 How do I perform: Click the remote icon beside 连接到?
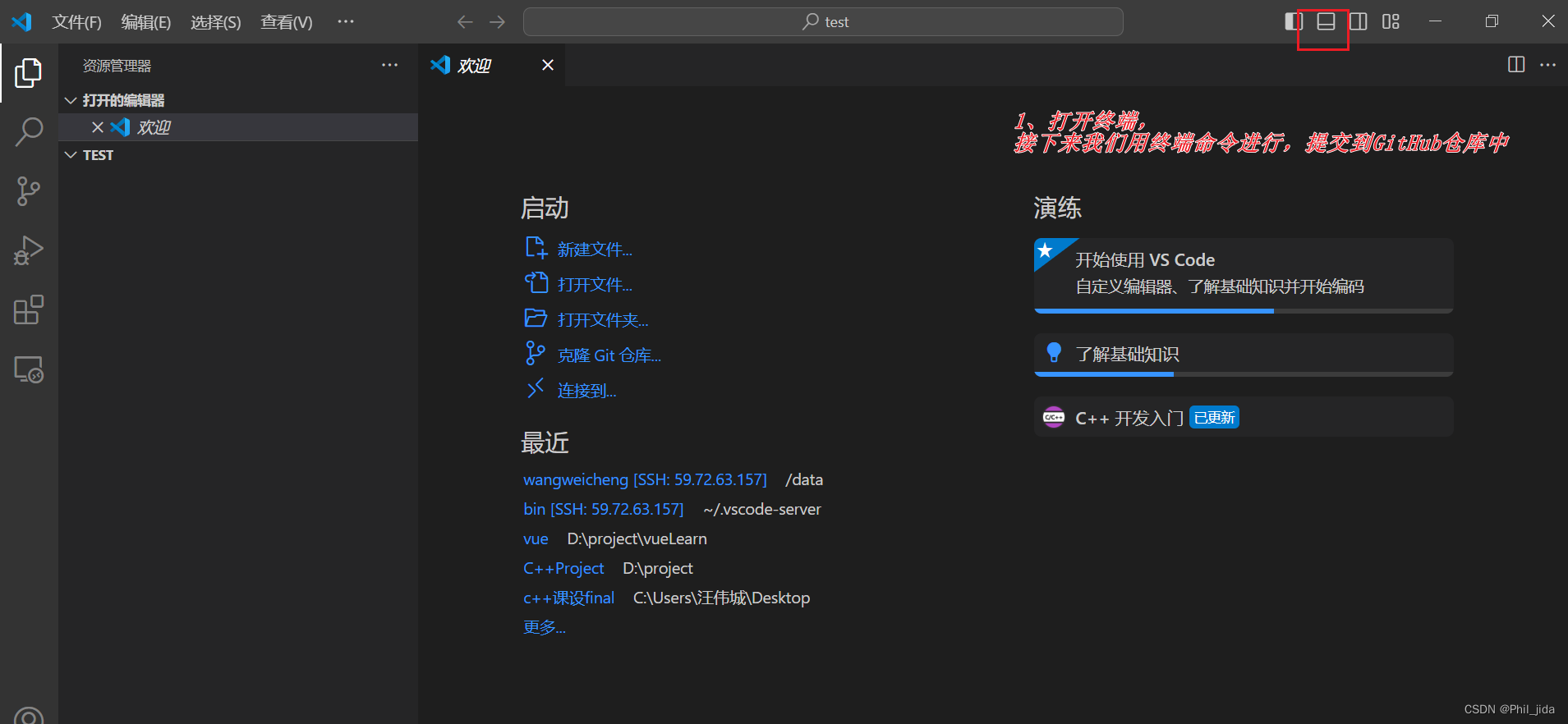(536, 388)
